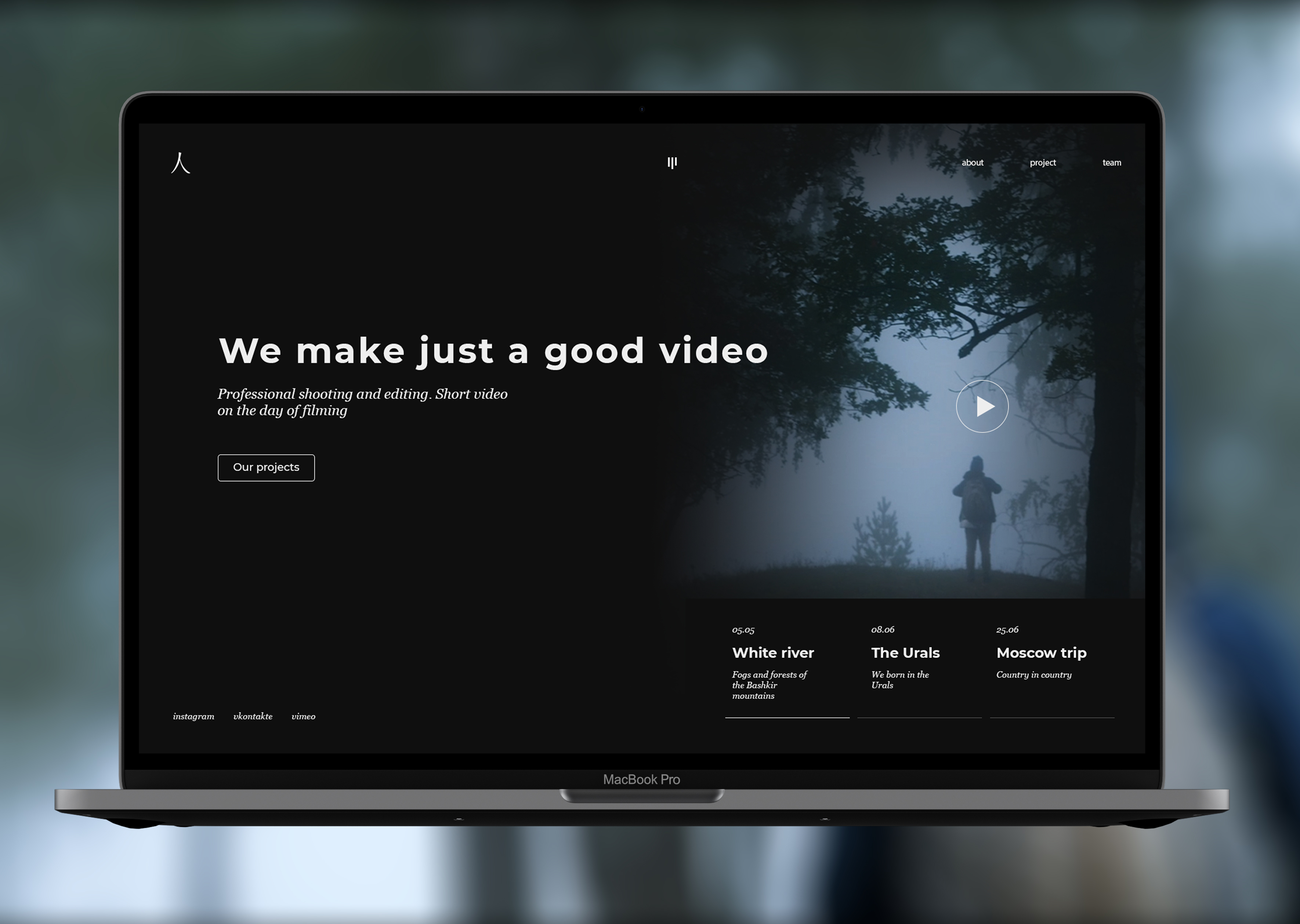The image size is (1300, 924).
Task: Select The Urals project title
Action: [x=905, y=652]
